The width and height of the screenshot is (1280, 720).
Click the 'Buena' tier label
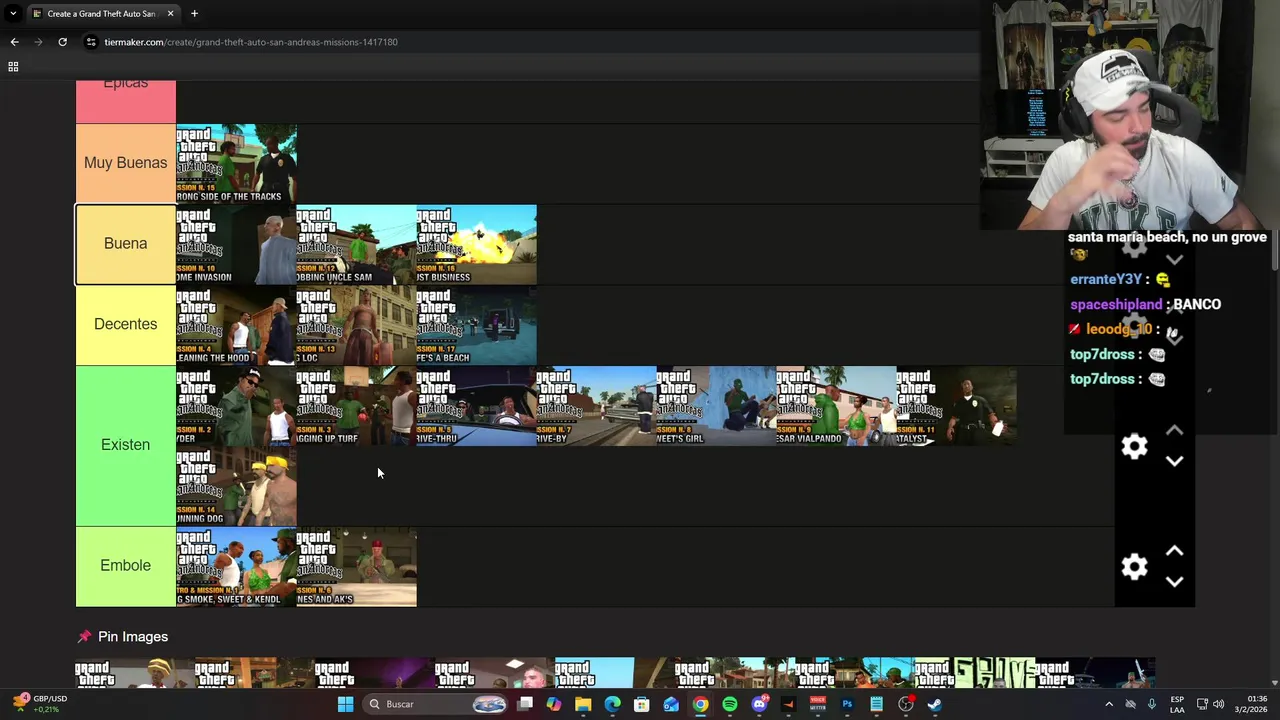[x=126, y=244]
